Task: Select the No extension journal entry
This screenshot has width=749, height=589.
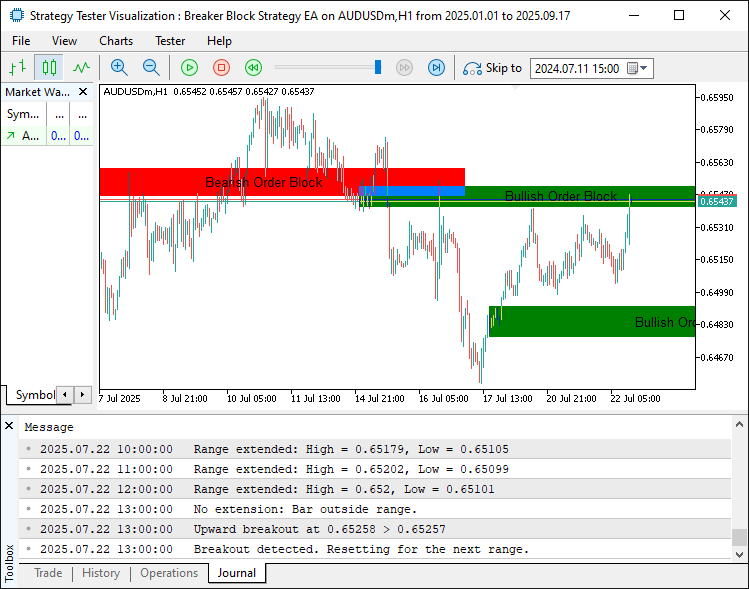Action: click(x=375, y=509)
